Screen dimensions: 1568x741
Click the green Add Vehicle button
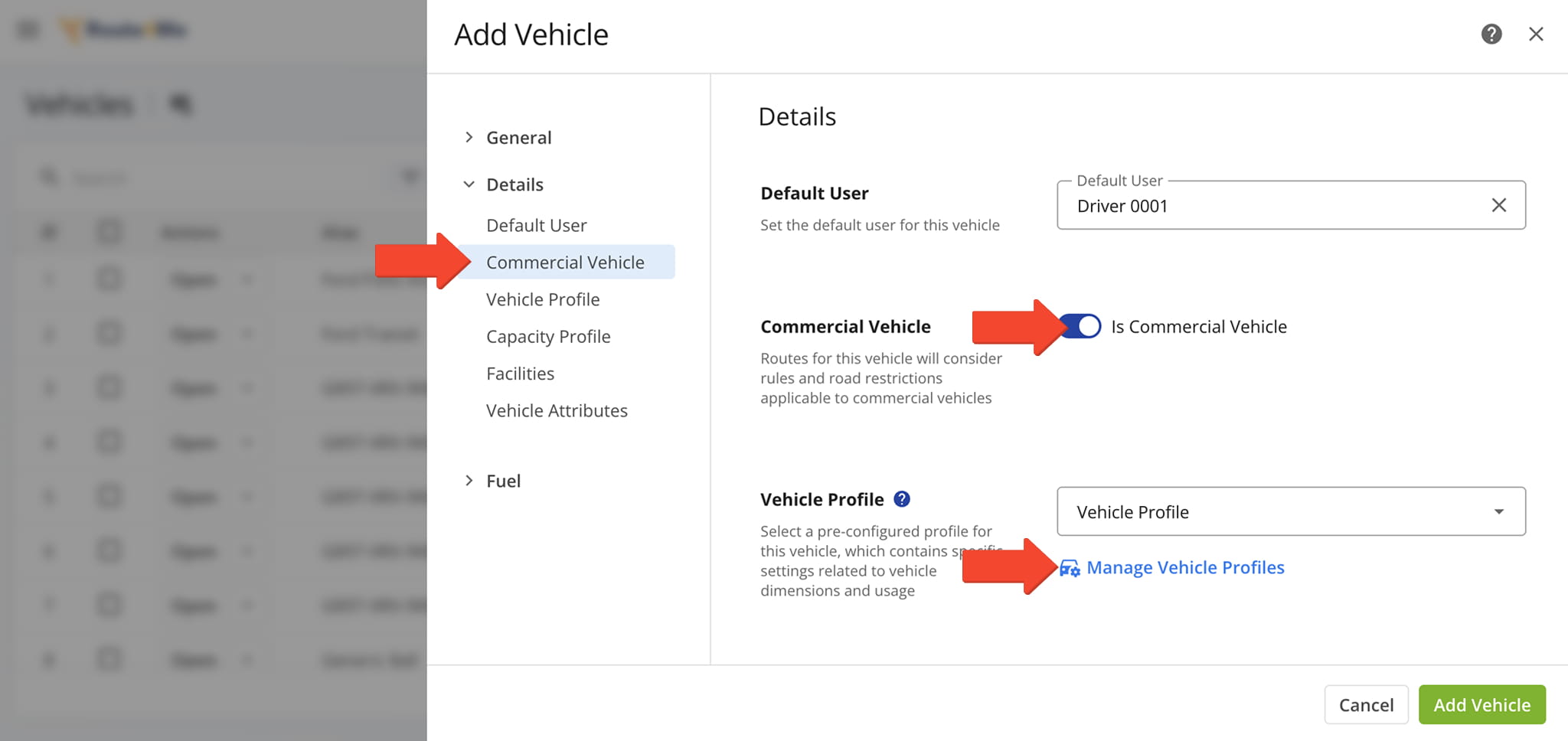click(x=1481, y=704)
